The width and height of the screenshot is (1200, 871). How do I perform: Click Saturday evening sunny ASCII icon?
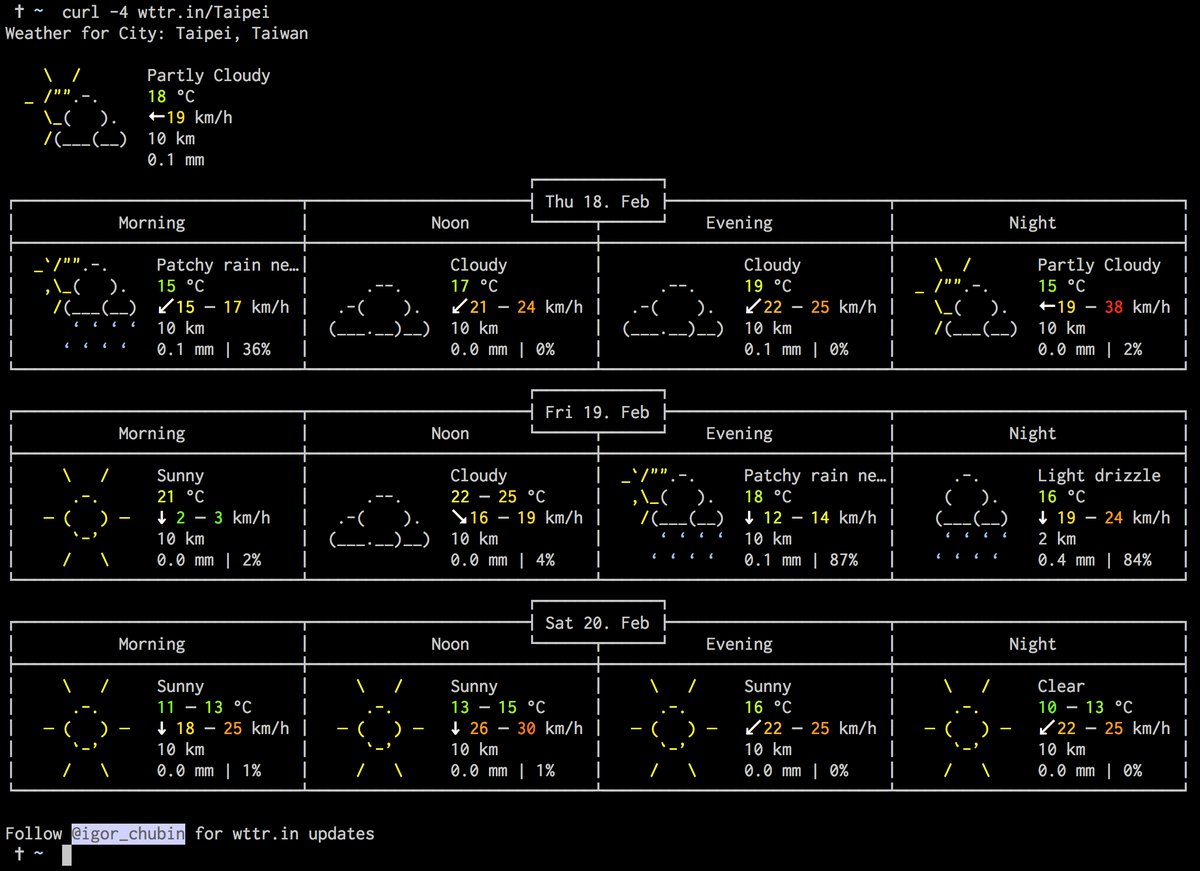tap(674, 729)
